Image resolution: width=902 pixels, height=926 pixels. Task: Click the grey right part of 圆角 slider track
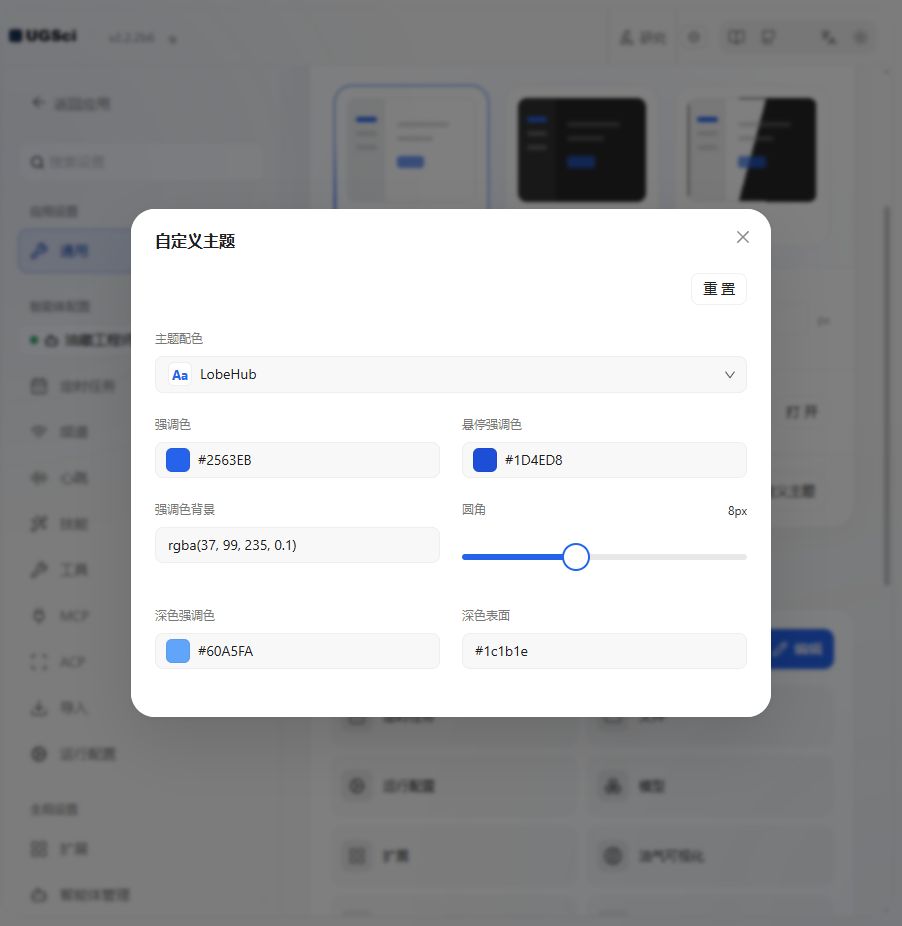[x=668, y=557]
